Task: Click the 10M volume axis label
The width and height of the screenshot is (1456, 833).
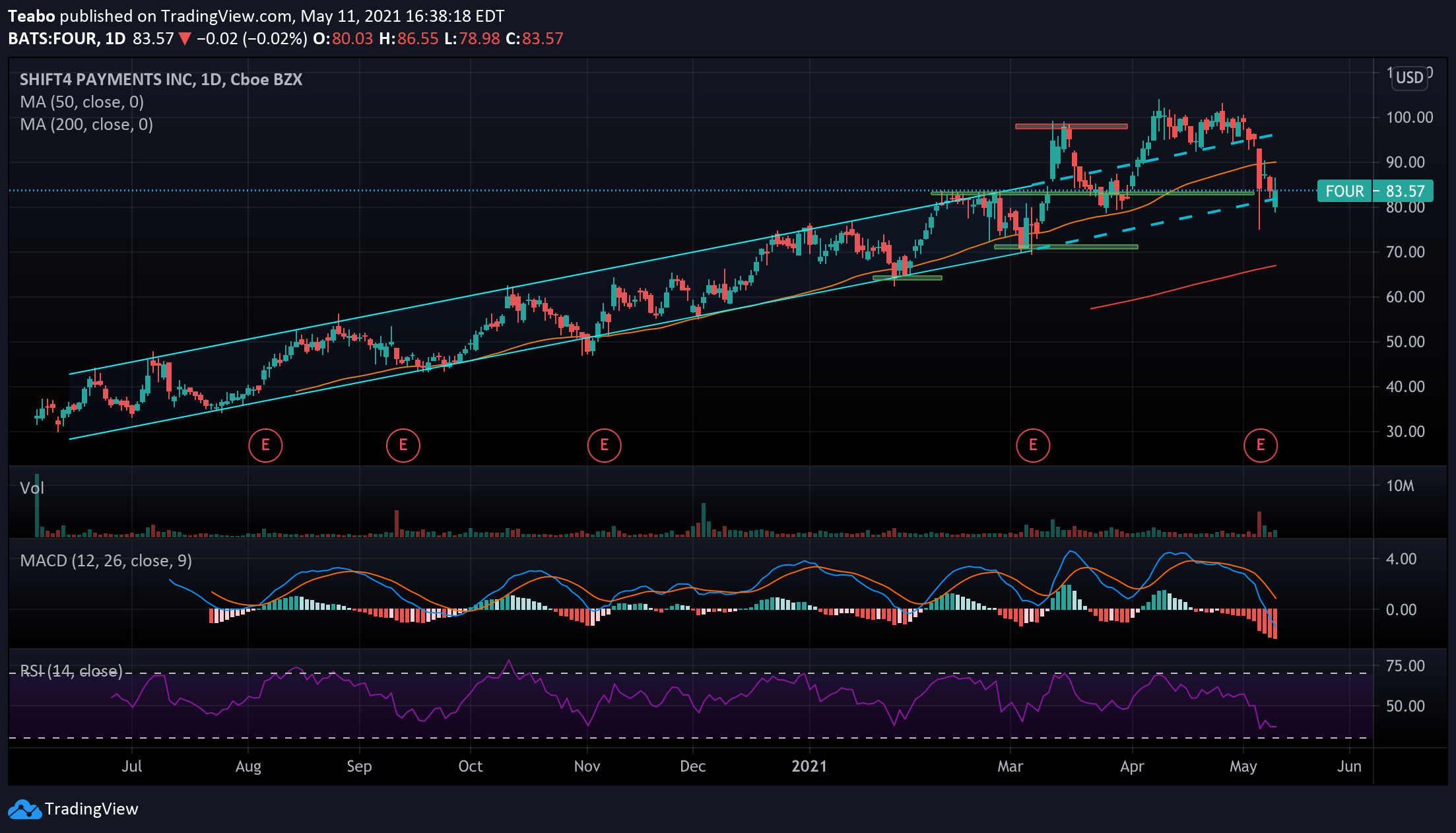Action: [1400, 486]
